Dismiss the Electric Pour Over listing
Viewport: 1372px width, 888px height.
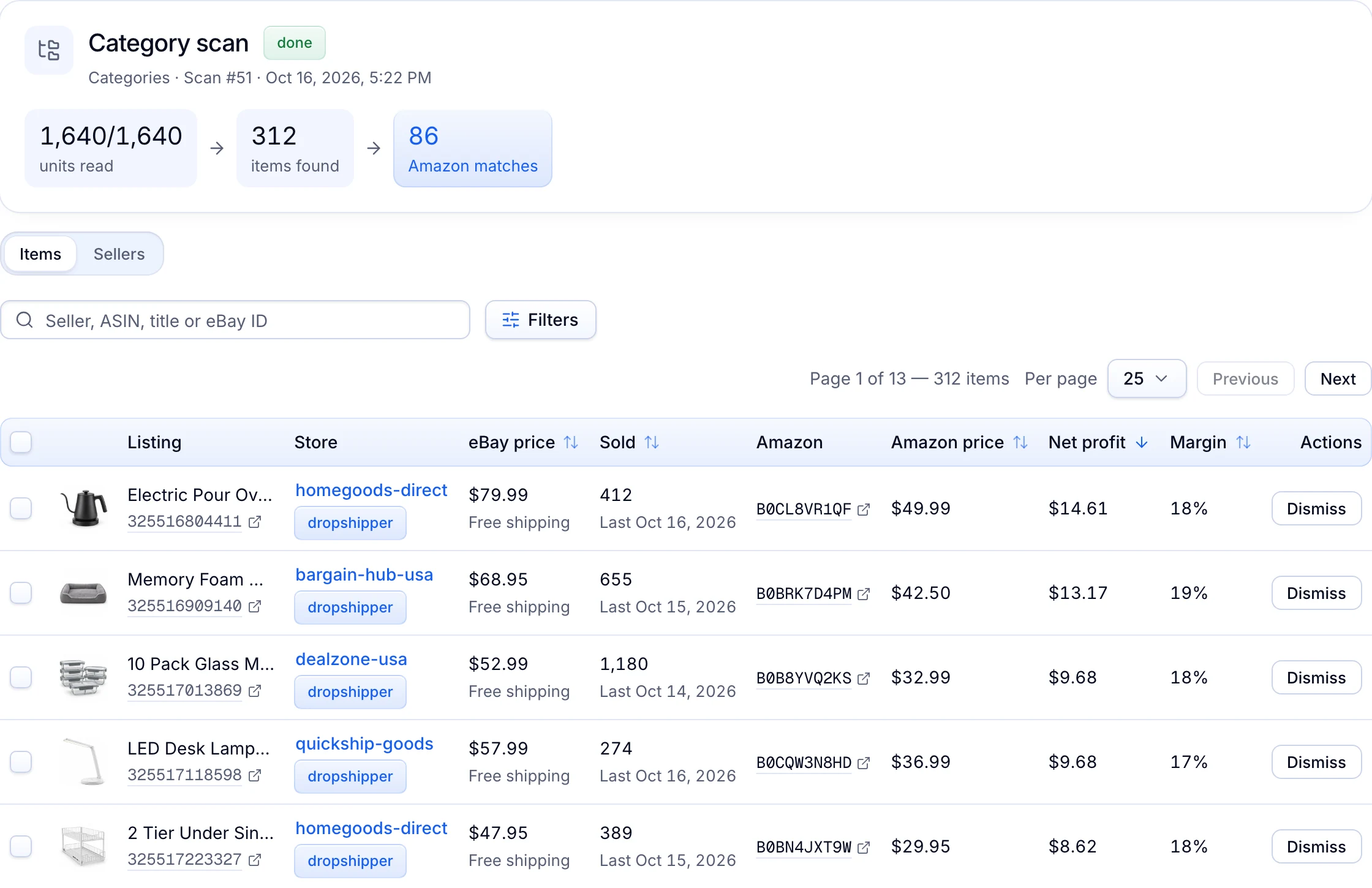(x=1316, y=508)
